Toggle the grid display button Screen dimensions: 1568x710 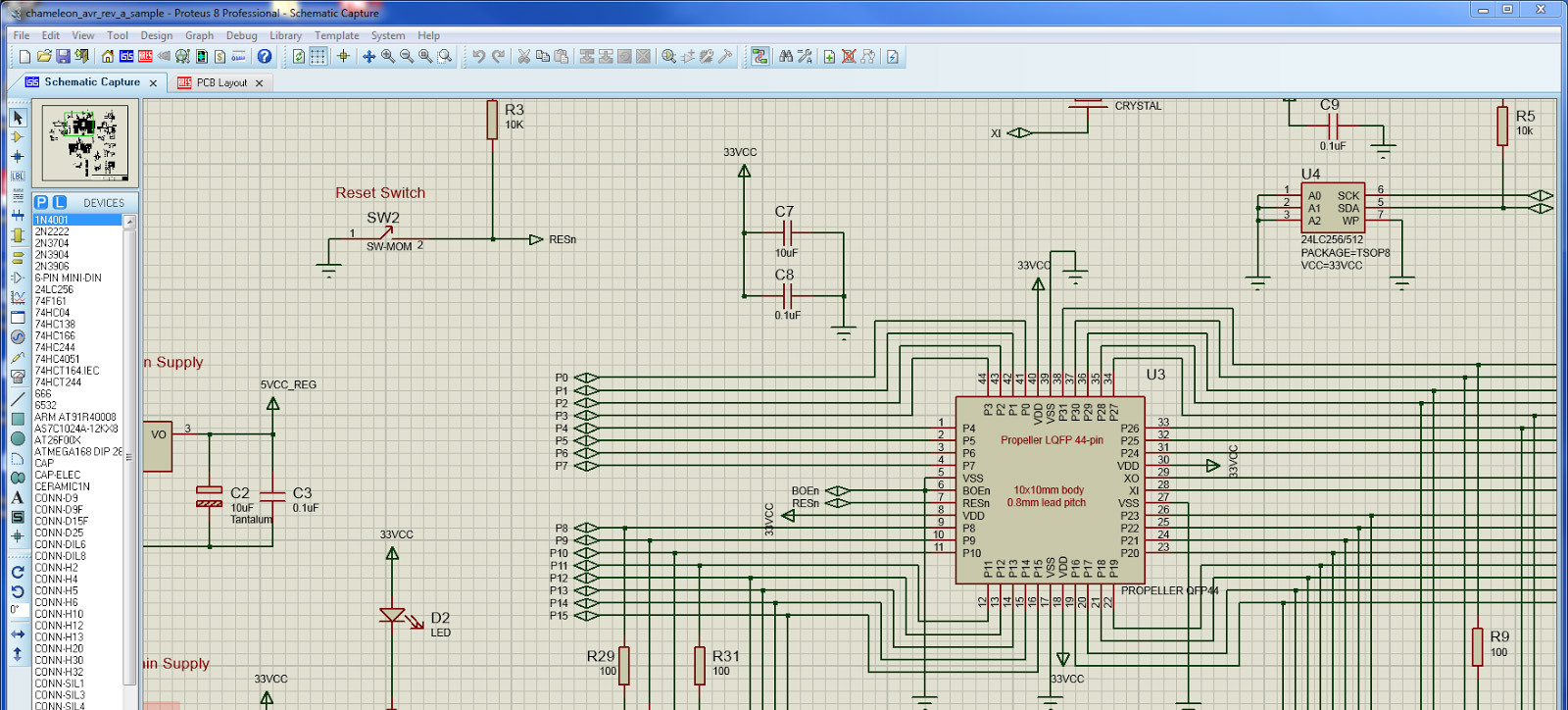pos(318,57)
